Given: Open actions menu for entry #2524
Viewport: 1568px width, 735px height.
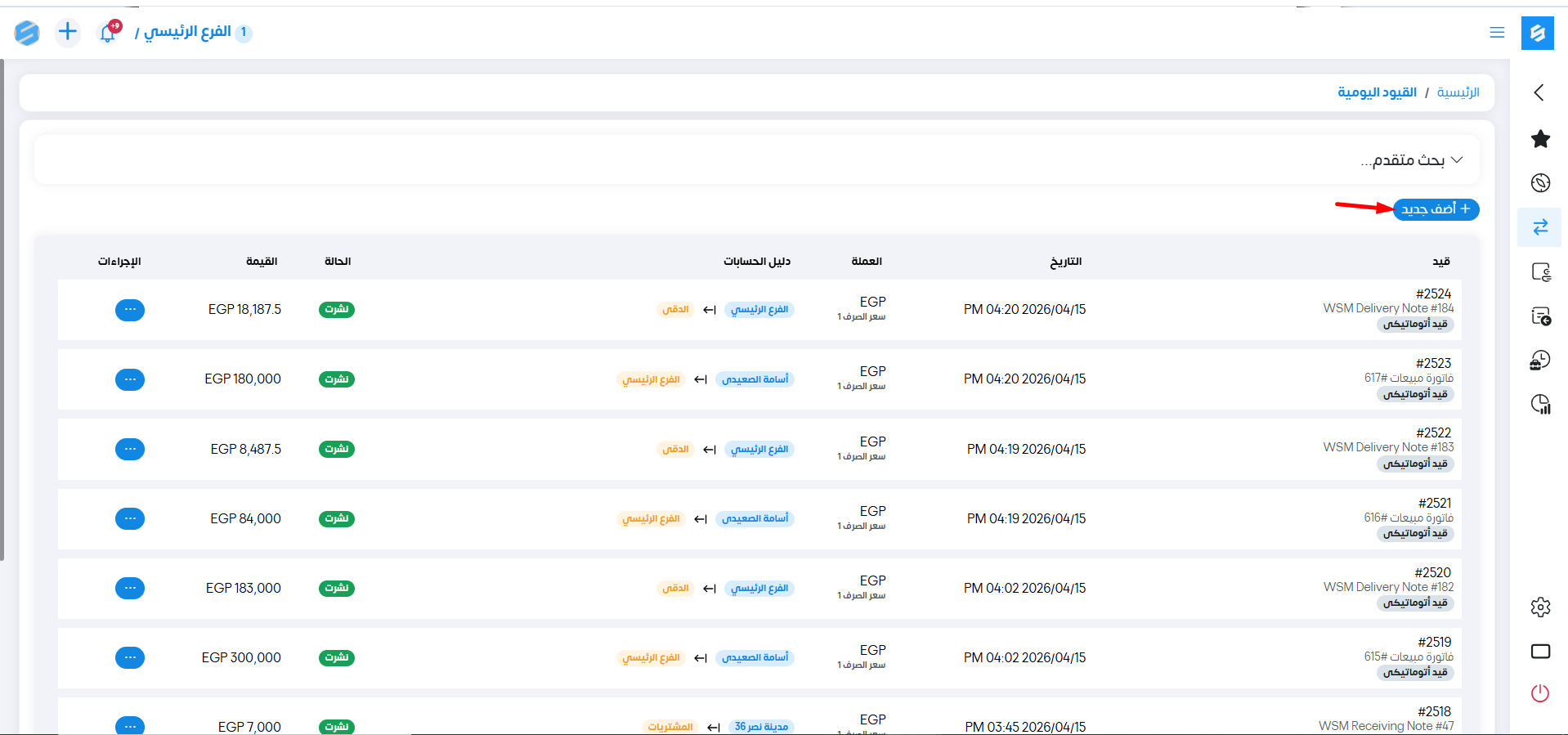Looking at the screenshot, I should click(130, 310).
